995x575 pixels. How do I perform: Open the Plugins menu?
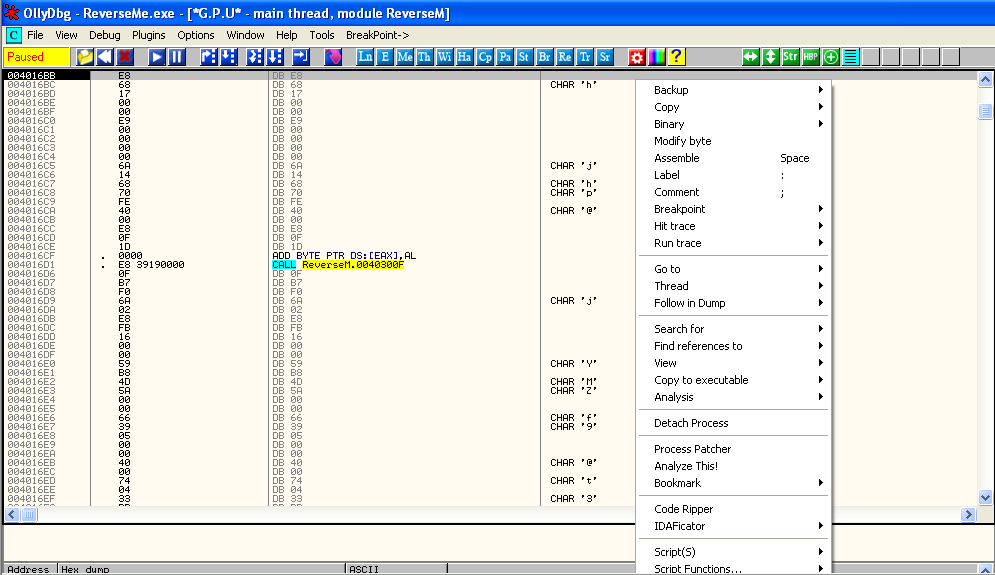[148, 36]
